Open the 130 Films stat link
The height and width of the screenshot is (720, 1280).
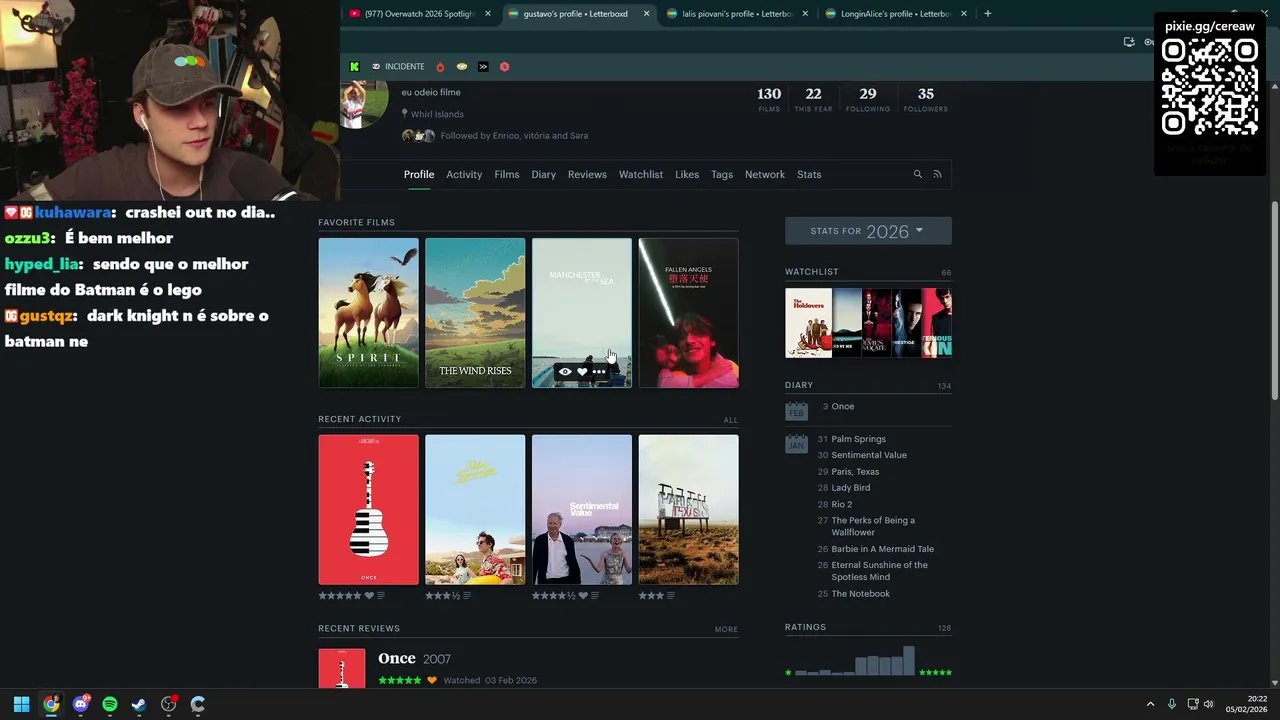pyautogui.click(x=769, y=99)
